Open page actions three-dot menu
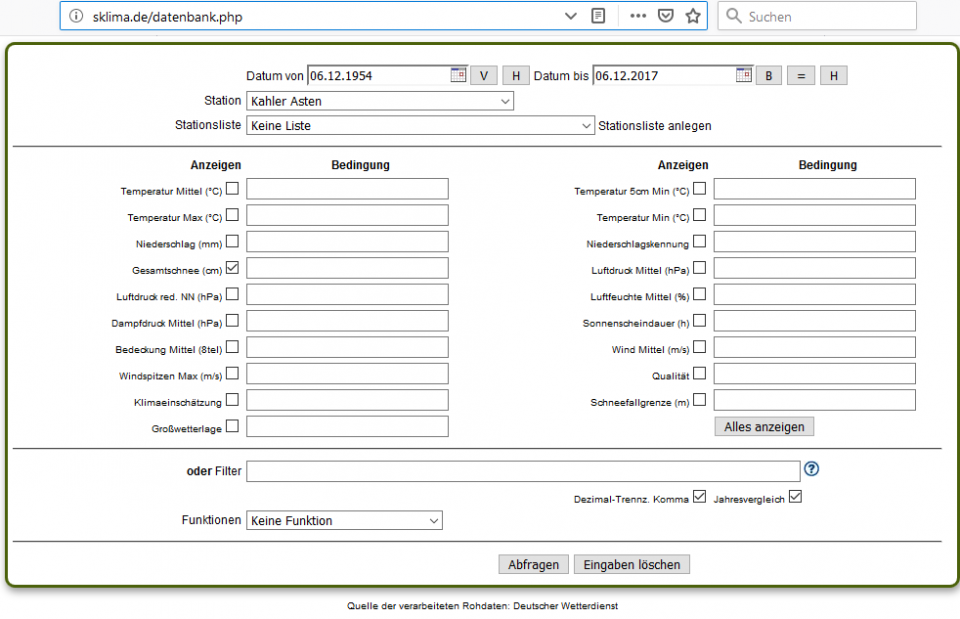The height and width of the screenshot is (619, 960). (638, 16)
